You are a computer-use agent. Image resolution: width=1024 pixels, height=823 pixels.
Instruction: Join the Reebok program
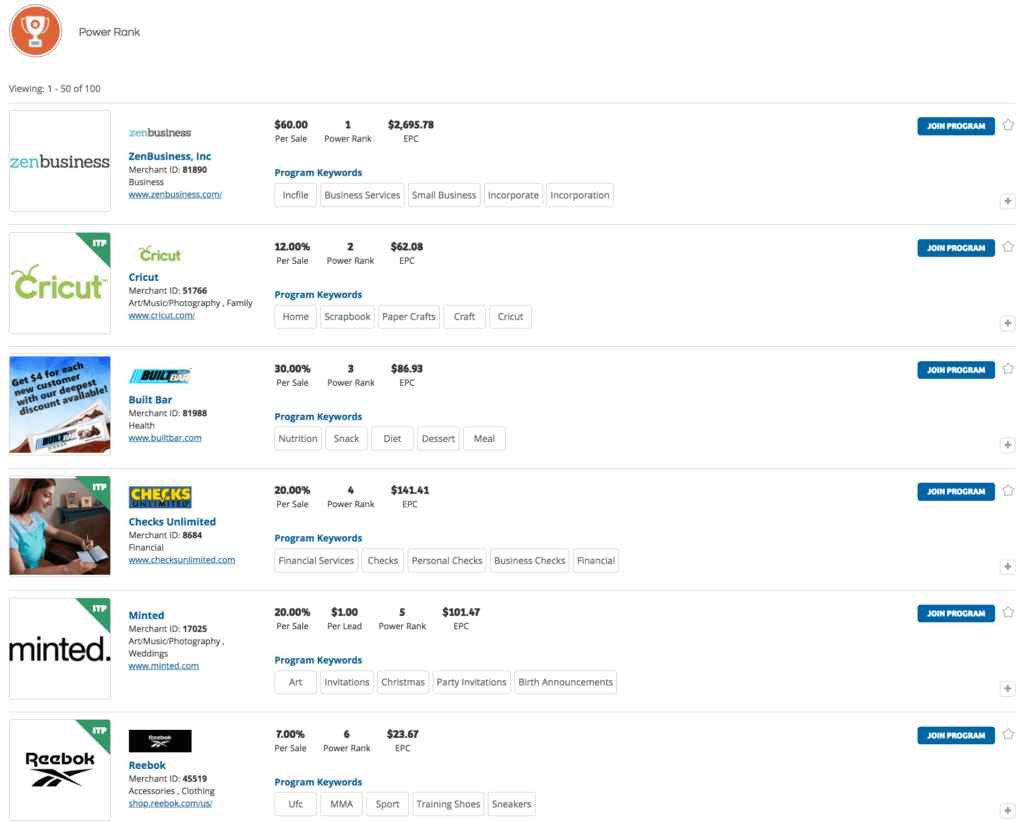point(956,735)
